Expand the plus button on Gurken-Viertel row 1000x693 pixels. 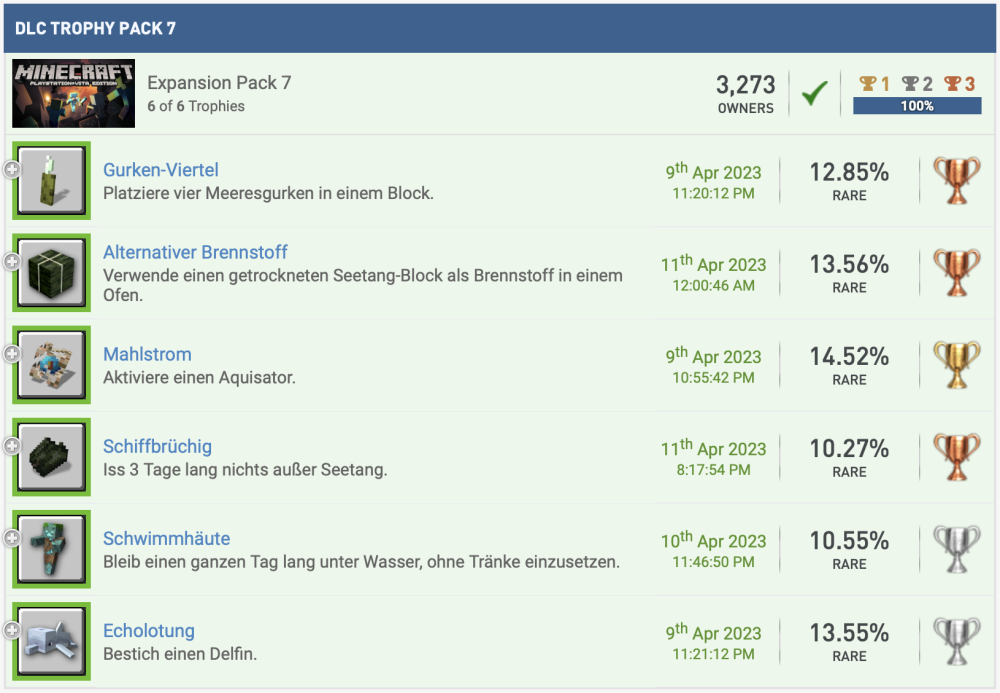click(12, 170)
